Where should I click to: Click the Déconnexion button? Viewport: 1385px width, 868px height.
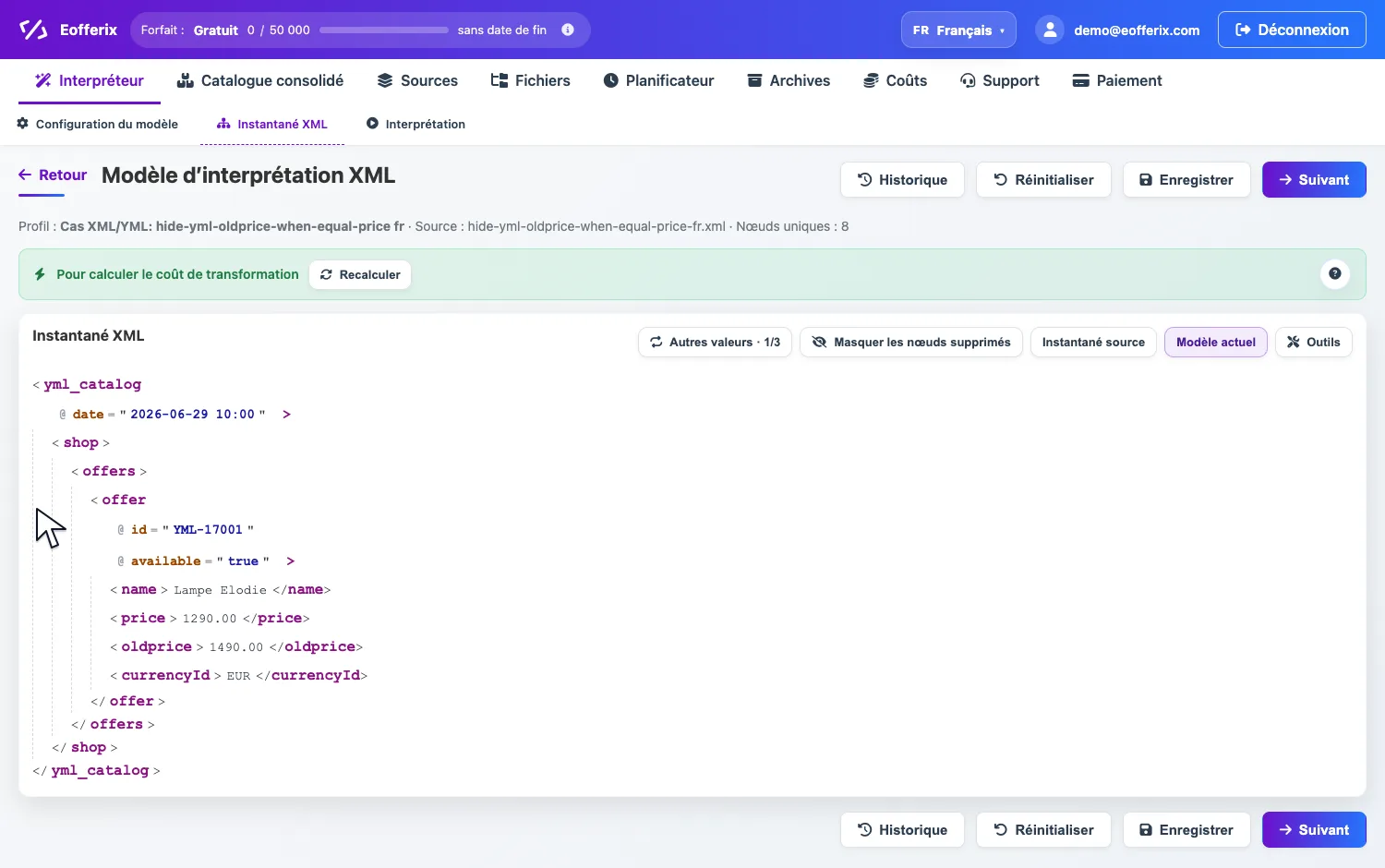1292,30
